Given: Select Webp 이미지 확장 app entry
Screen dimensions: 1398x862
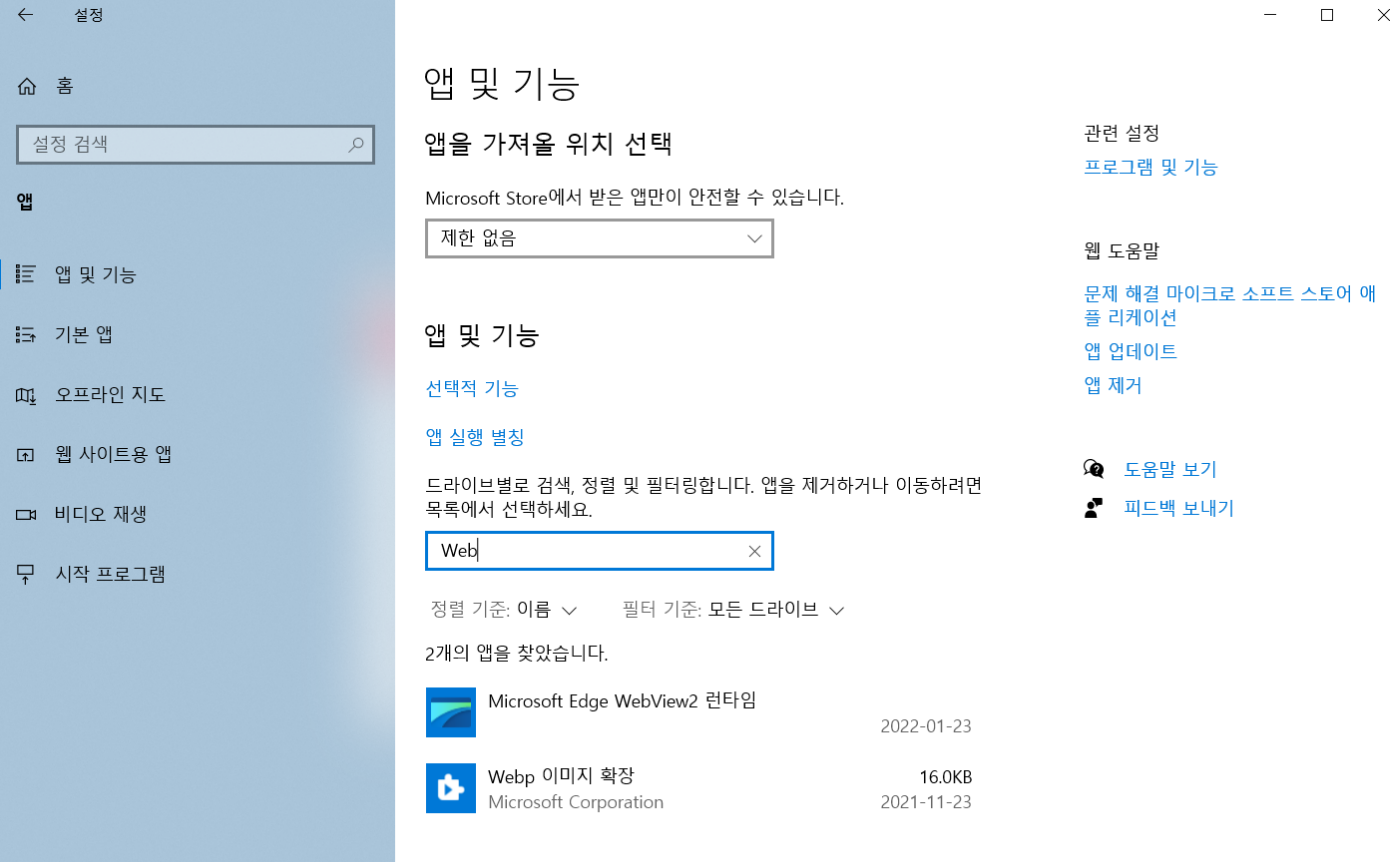Looking at the screenshot, I should tap(699, 788).
